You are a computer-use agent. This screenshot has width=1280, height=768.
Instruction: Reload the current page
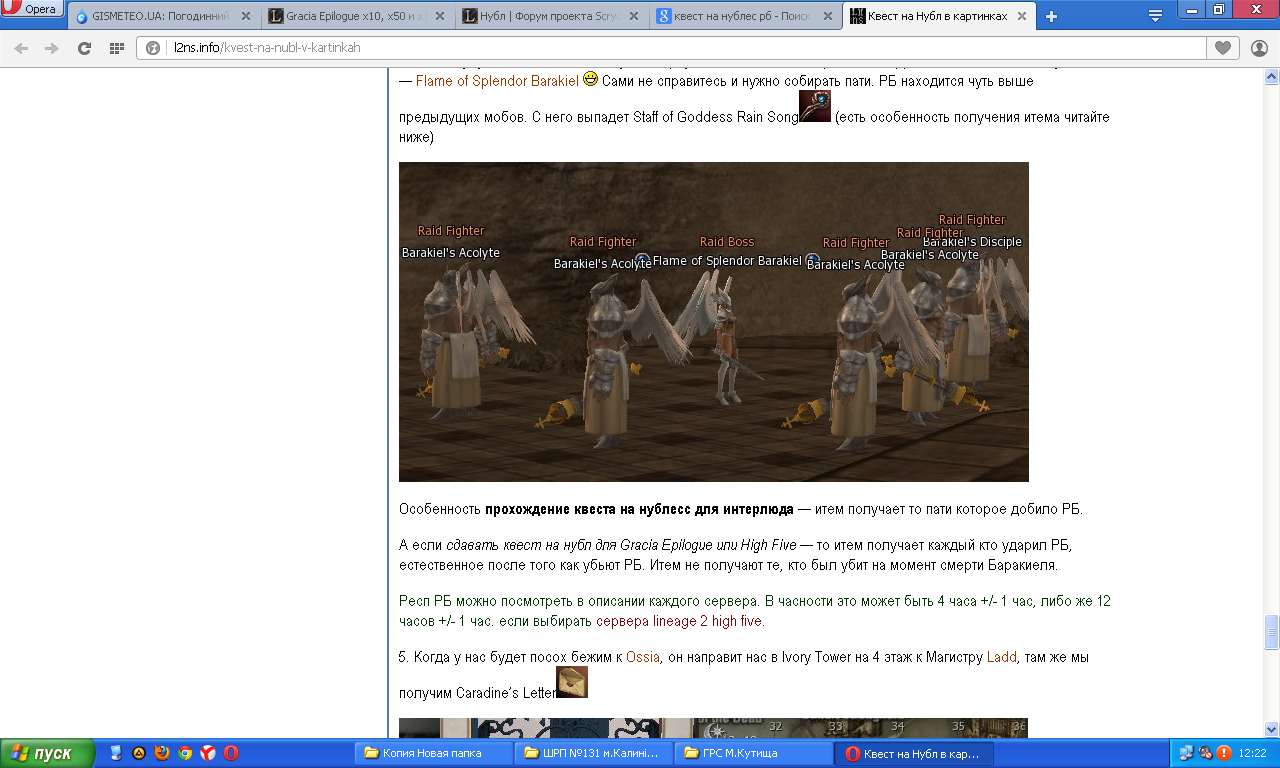click(84, 48)
